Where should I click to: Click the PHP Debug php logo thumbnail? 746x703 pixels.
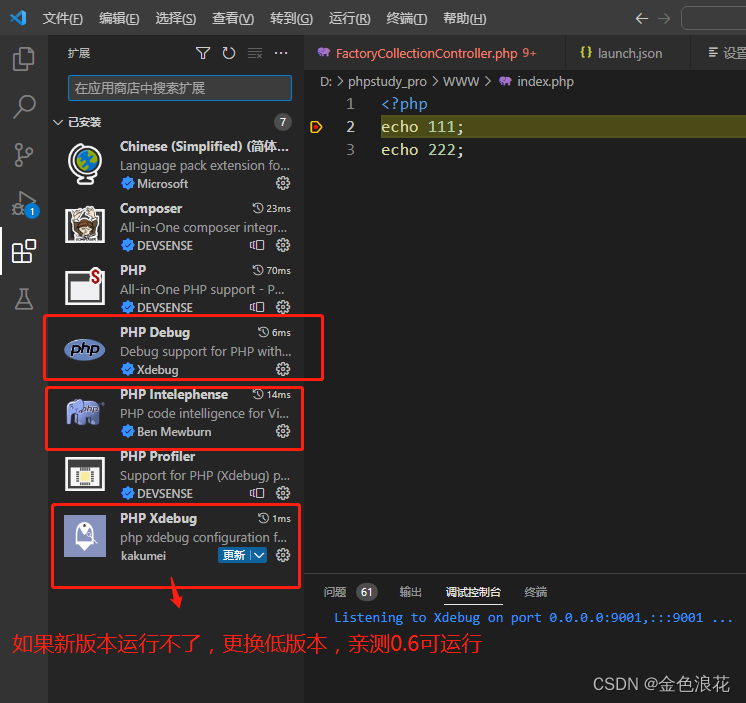click(x=85, y=350)
